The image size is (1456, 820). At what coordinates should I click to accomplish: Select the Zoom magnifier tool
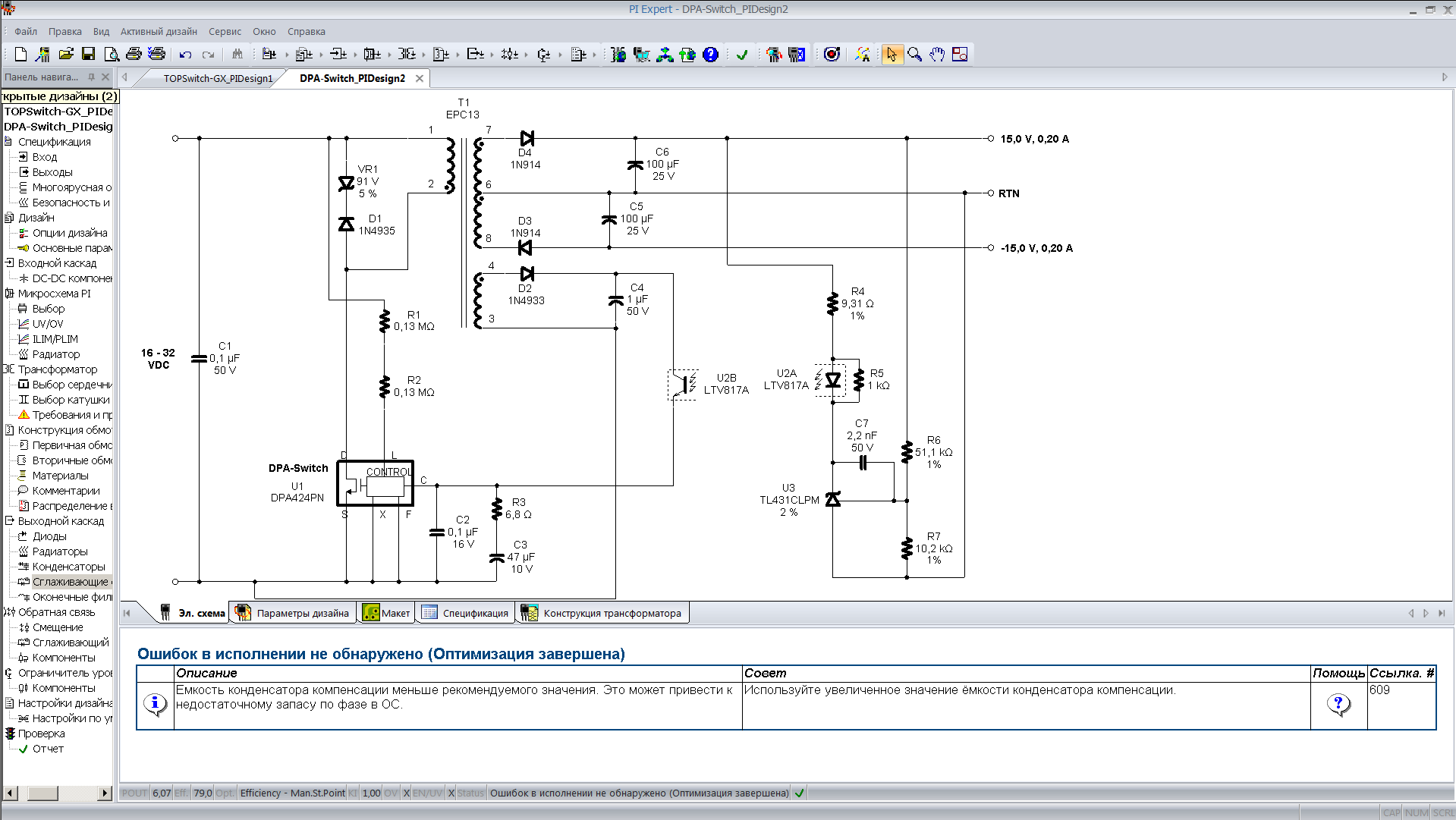pyautogui.click(x=914, y=54)
